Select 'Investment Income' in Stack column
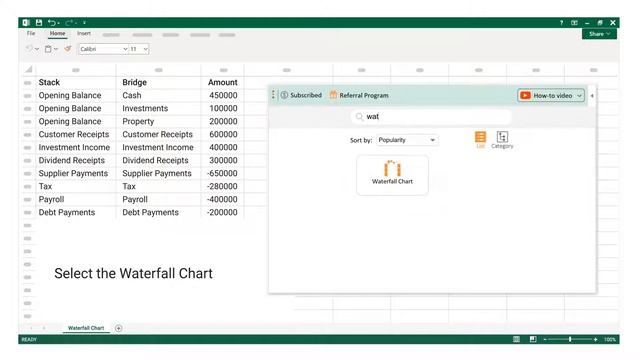The image size is (640, 360). pyautogui.click(x=76, y=147)
